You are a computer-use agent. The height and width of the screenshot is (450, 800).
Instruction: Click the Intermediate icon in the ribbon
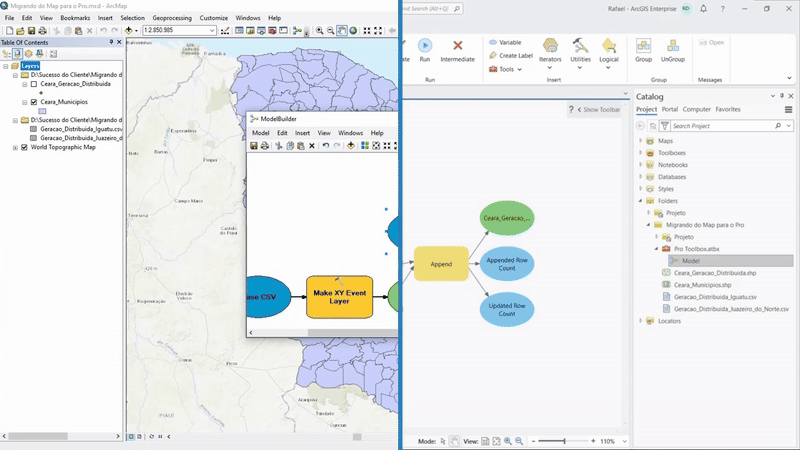tap(457, 51)
